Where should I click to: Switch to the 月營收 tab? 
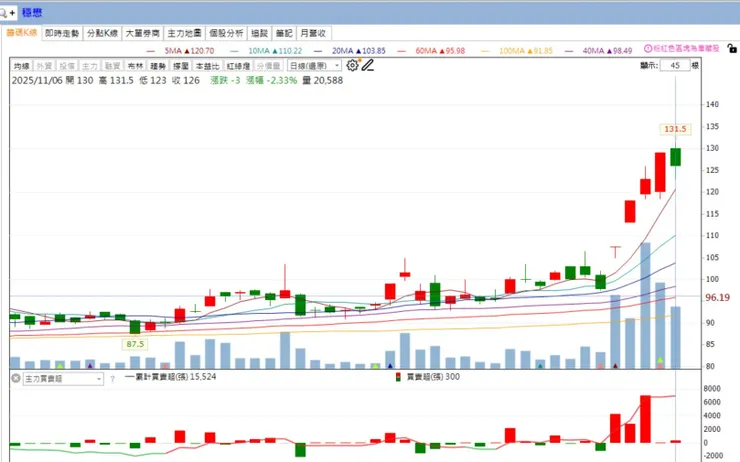(x=313, y=33)
